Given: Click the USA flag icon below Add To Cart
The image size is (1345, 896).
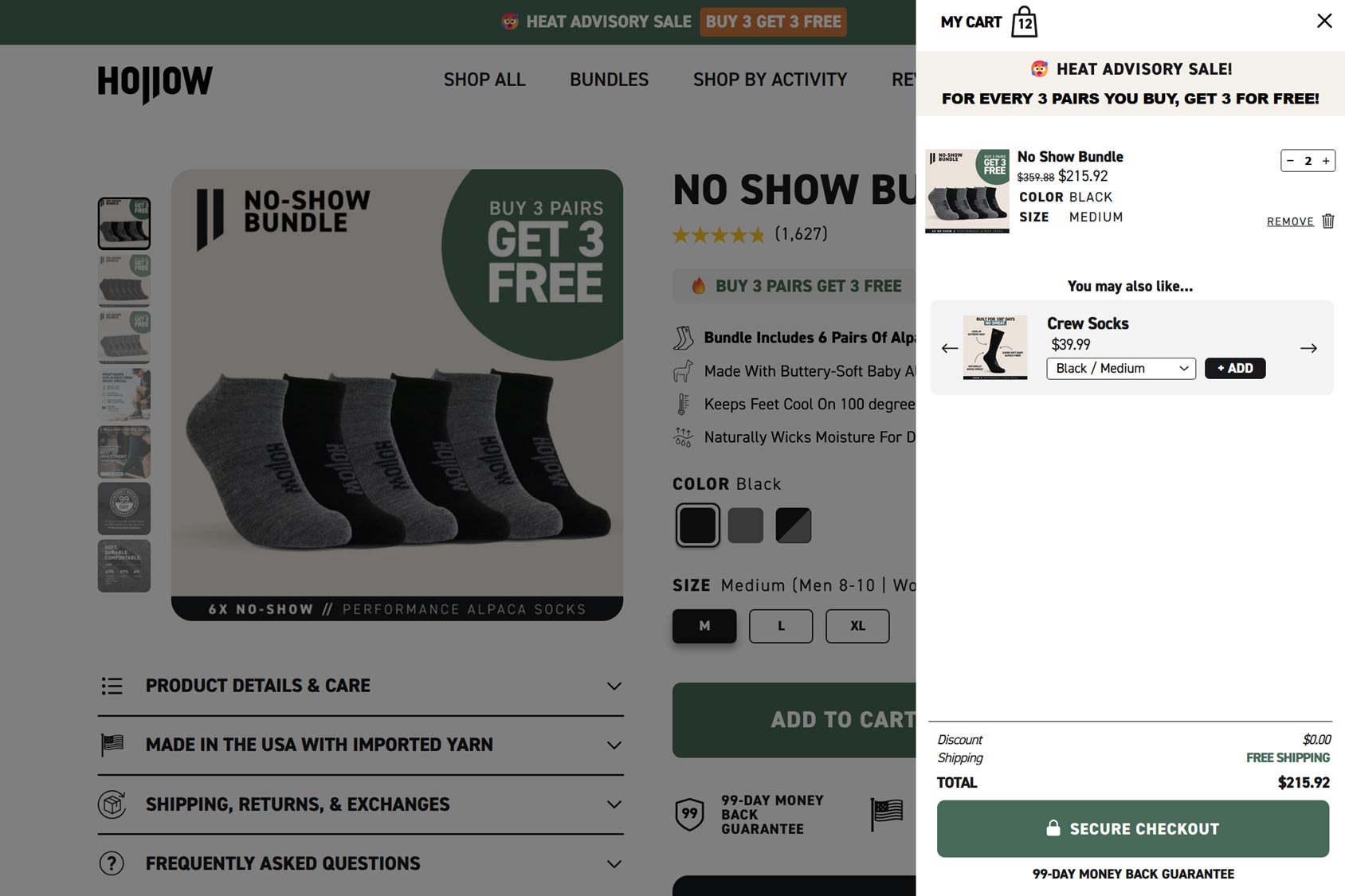Looking at the screenshot, I should pyautogui.click(x=887, y=814).
